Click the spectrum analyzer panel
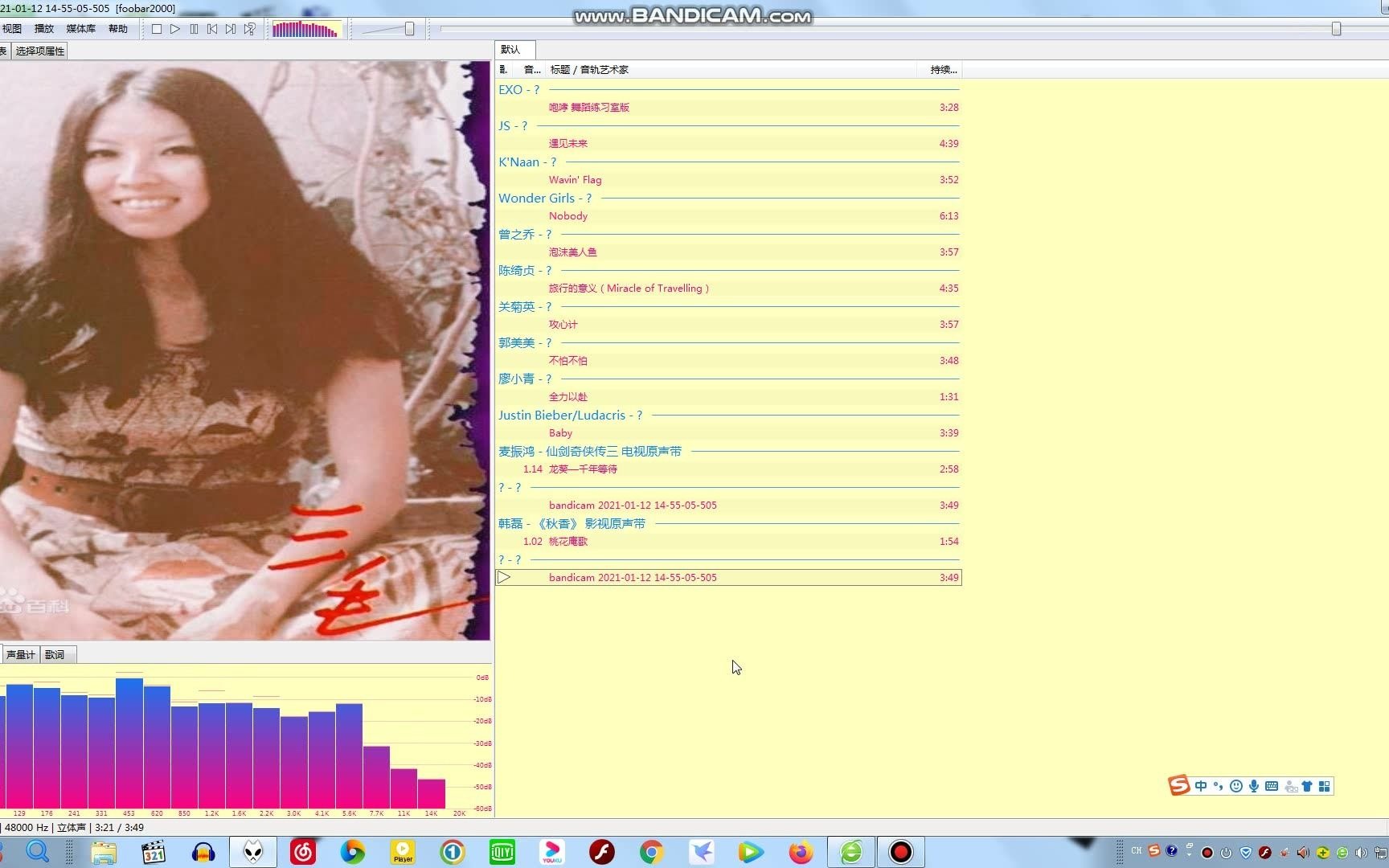Image resolution: width=1389 pixels, height=868 pixels. pyautogui.click(x=245, y=742)
